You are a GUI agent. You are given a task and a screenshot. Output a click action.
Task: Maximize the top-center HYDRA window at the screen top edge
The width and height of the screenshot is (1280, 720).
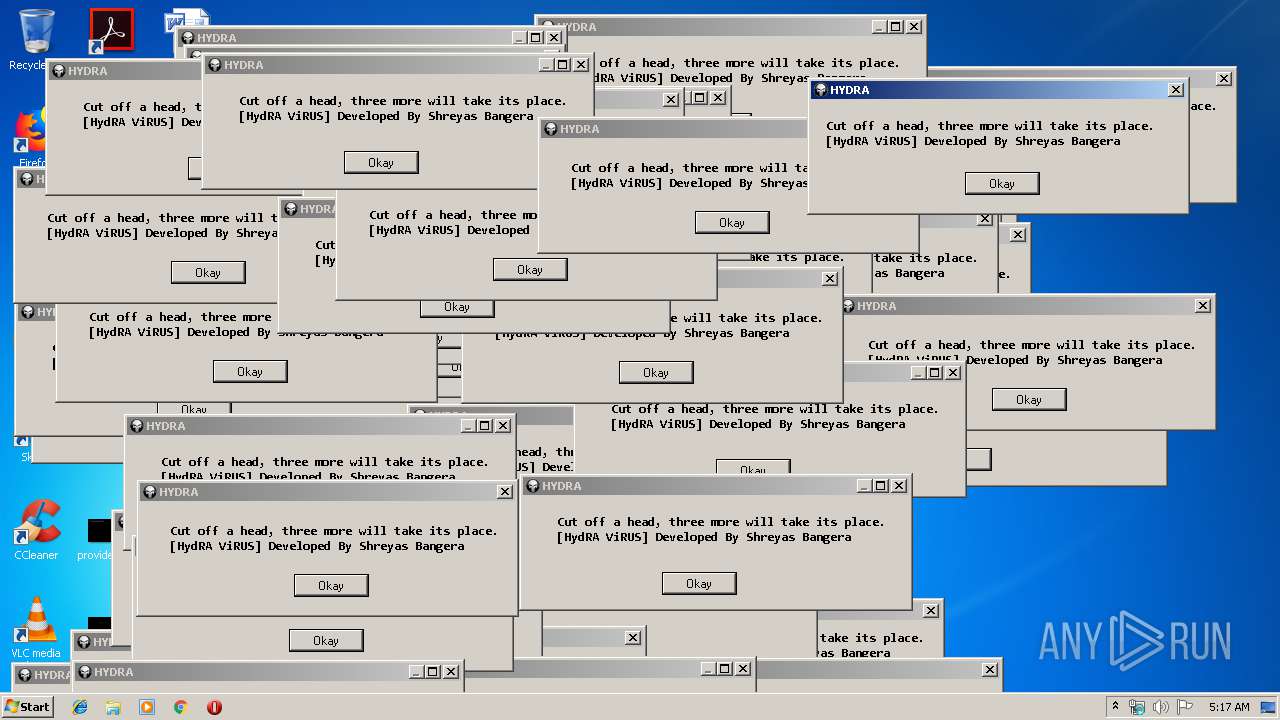pos(896,27)
